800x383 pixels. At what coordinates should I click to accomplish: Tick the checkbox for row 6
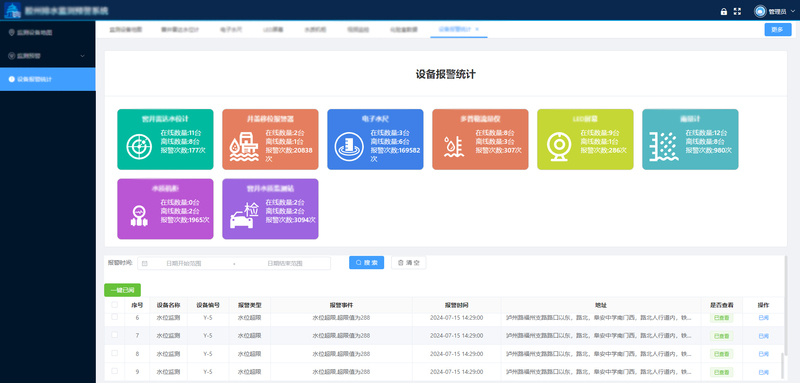[x=114, y=317]
